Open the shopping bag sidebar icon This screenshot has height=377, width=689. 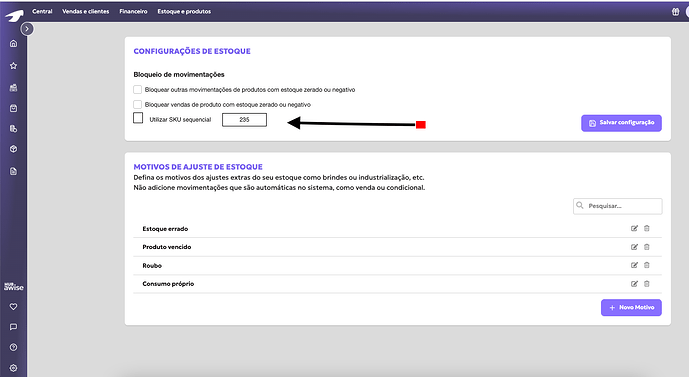pyautogui.click(x=14, y=108)
